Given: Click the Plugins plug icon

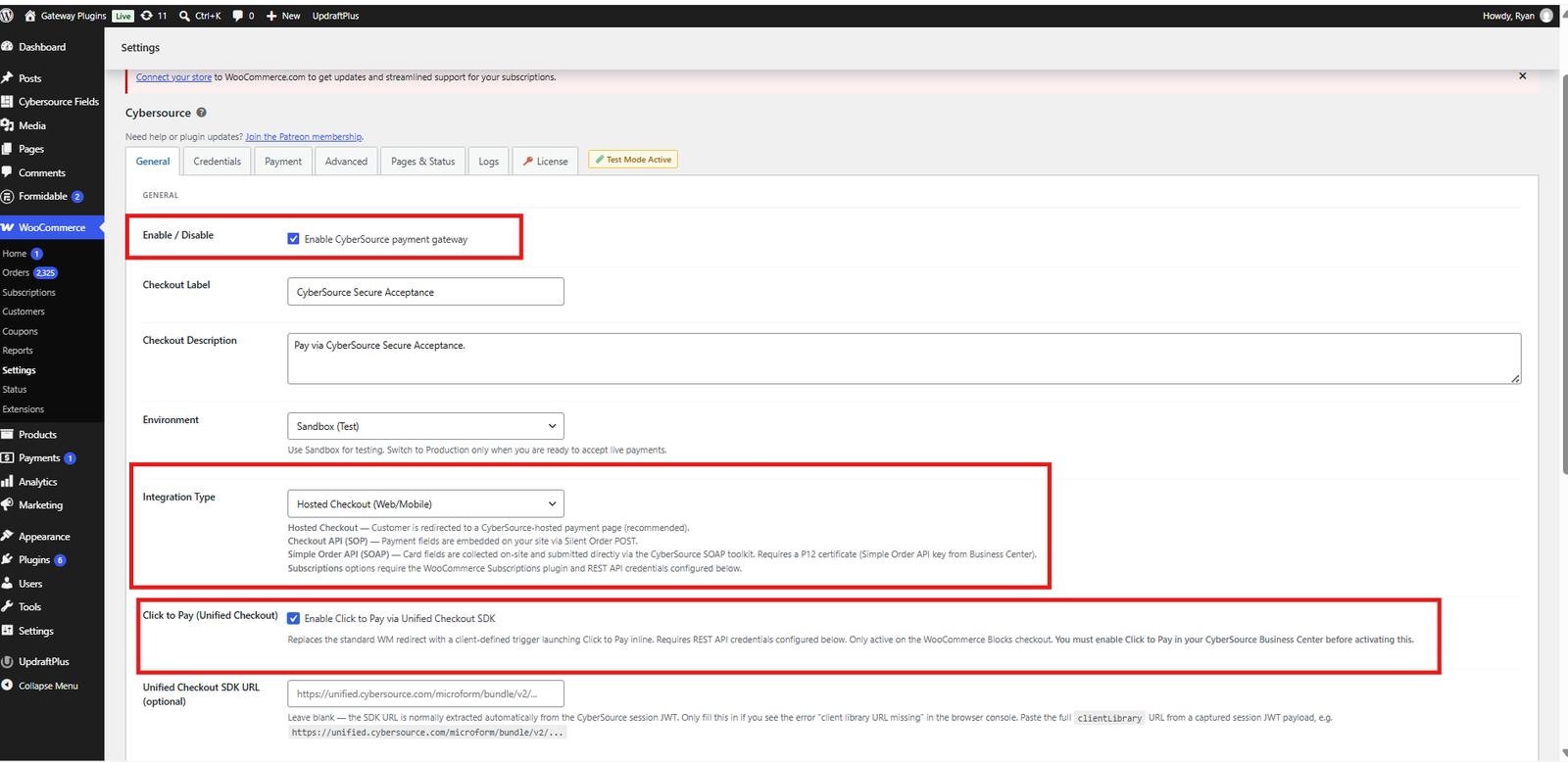Looking at the screenshot, I should click(x=7, y=560).
